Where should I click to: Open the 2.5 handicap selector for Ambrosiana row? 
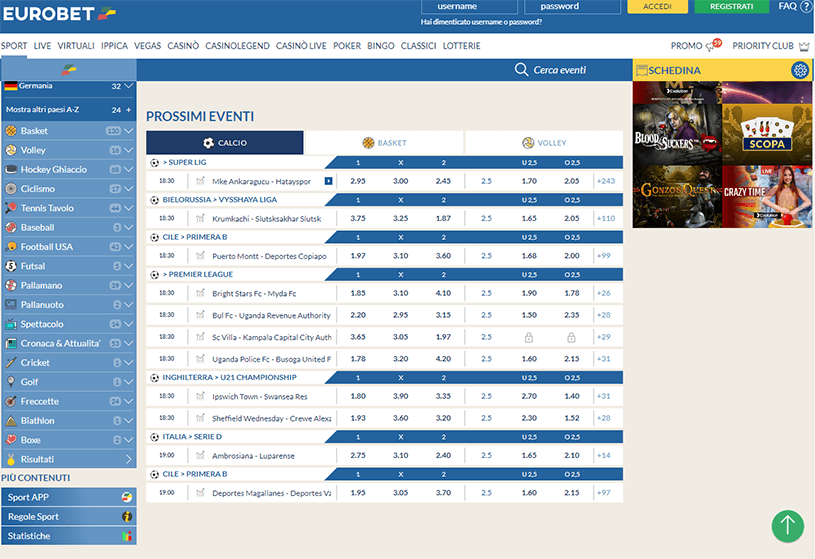pyautogui.click(x=486, y=456)
